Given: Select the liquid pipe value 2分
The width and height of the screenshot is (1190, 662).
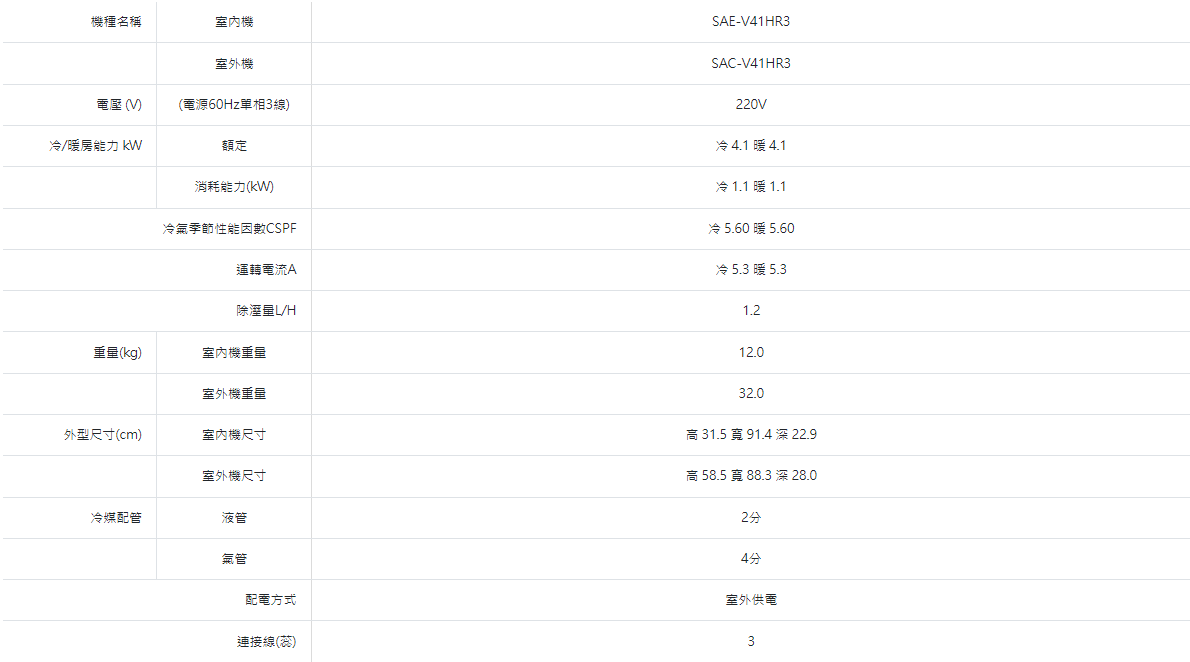Looking at the screenshot, I should pyautogui.click(x=751, y=517).
